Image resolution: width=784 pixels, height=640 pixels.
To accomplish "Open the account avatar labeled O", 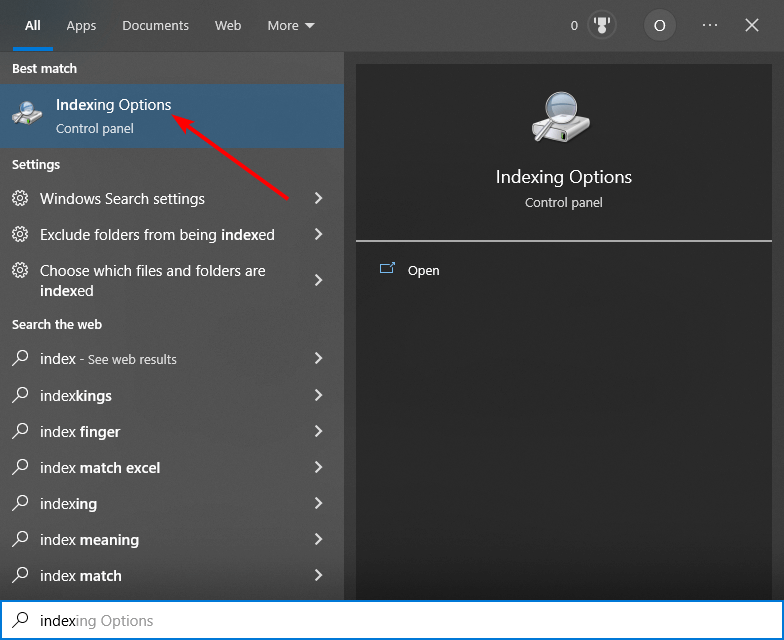I will pos(660,25).
